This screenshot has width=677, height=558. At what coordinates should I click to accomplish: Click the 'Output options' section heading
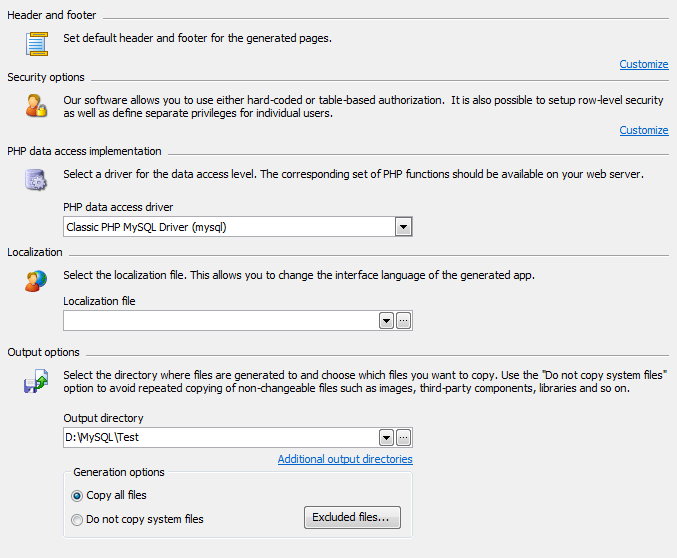(43, 352)
